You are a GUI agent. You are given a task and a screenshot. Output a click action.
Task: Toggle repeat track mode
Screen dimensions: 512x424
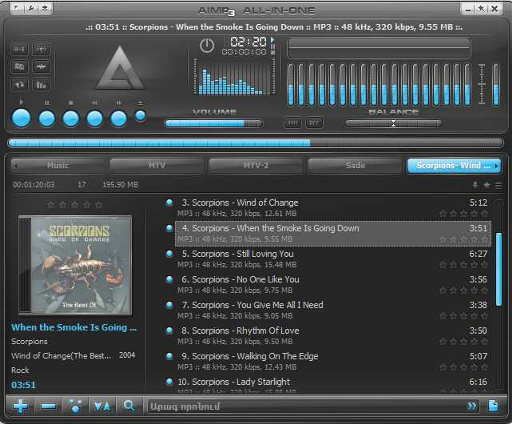tap(19, 84)
